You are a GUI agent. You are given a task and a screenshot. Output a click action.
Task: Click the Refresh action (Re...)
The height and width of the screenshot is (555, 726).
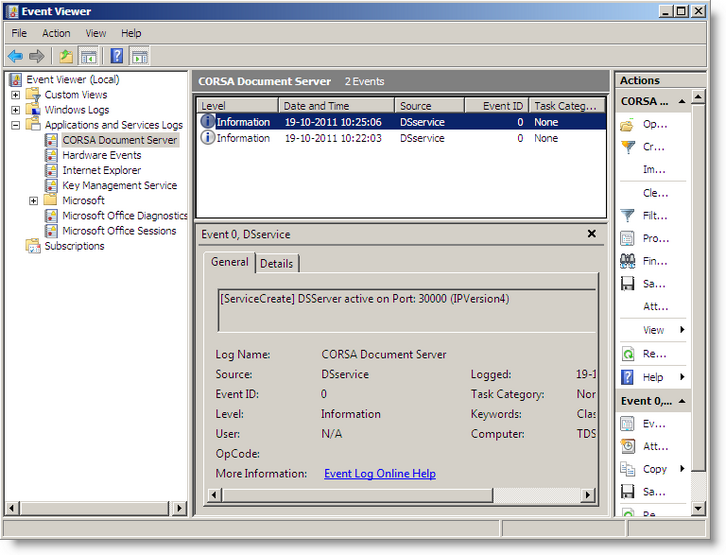[x=654, y=354]
